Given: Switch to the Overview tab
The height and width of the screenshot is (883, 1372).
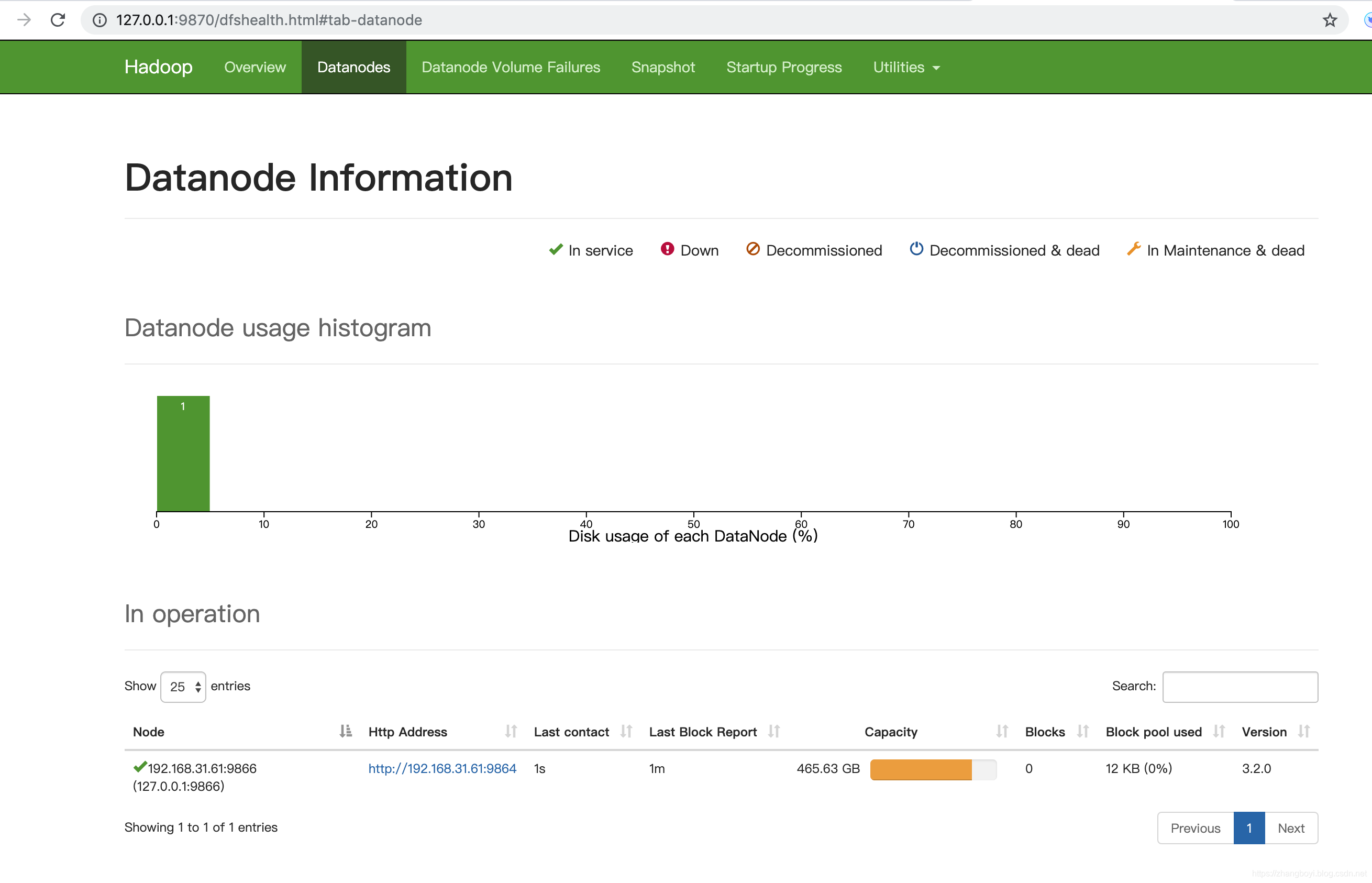Looking at the screenshot, I should [255, 67].
